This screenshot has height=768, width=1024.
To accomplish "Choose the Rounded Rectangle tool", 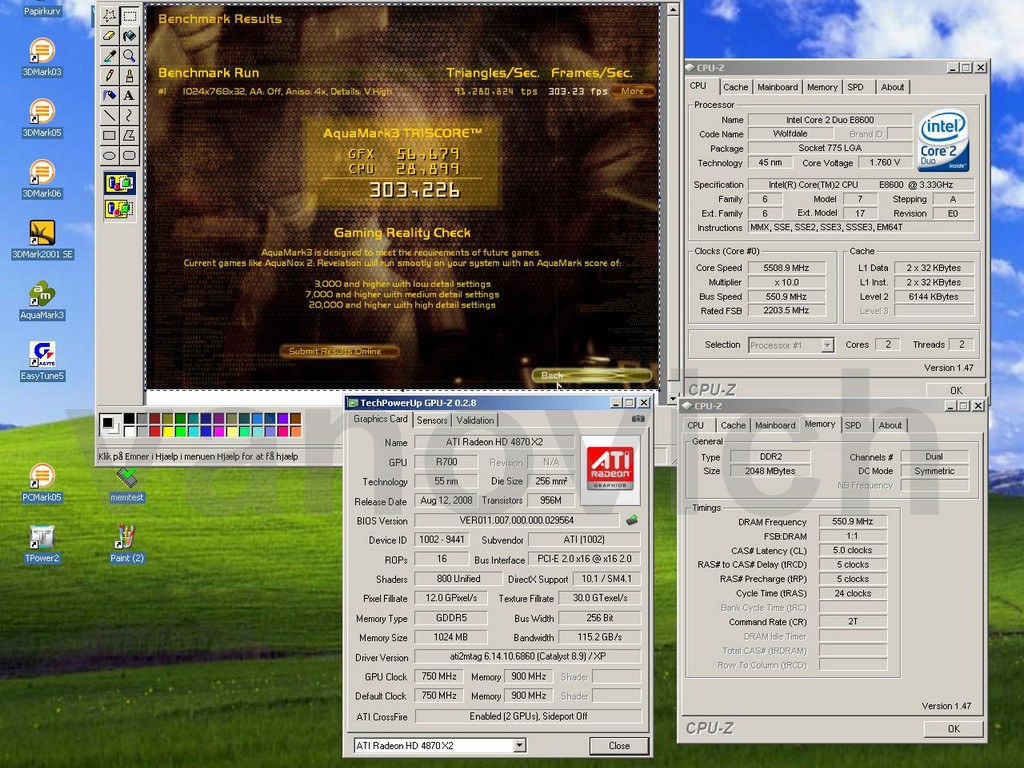I will click(129, 155).
